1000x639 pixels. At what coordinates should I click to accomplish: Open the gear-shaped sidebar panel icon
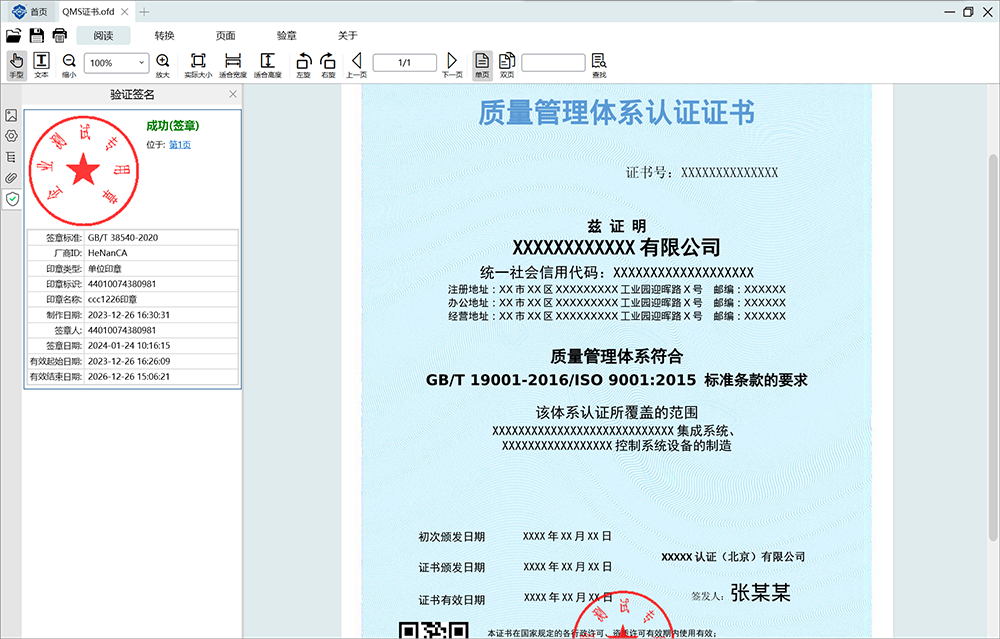click(x=11, y=136)
